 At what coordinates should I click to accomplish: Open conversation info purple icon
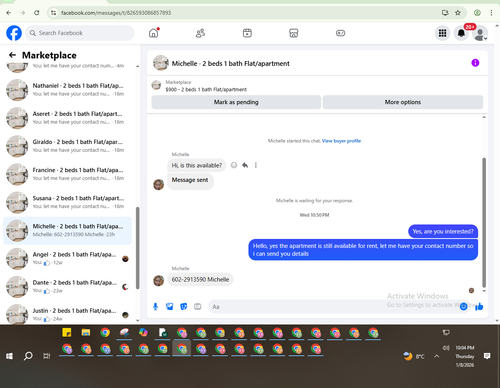point(475,63)
